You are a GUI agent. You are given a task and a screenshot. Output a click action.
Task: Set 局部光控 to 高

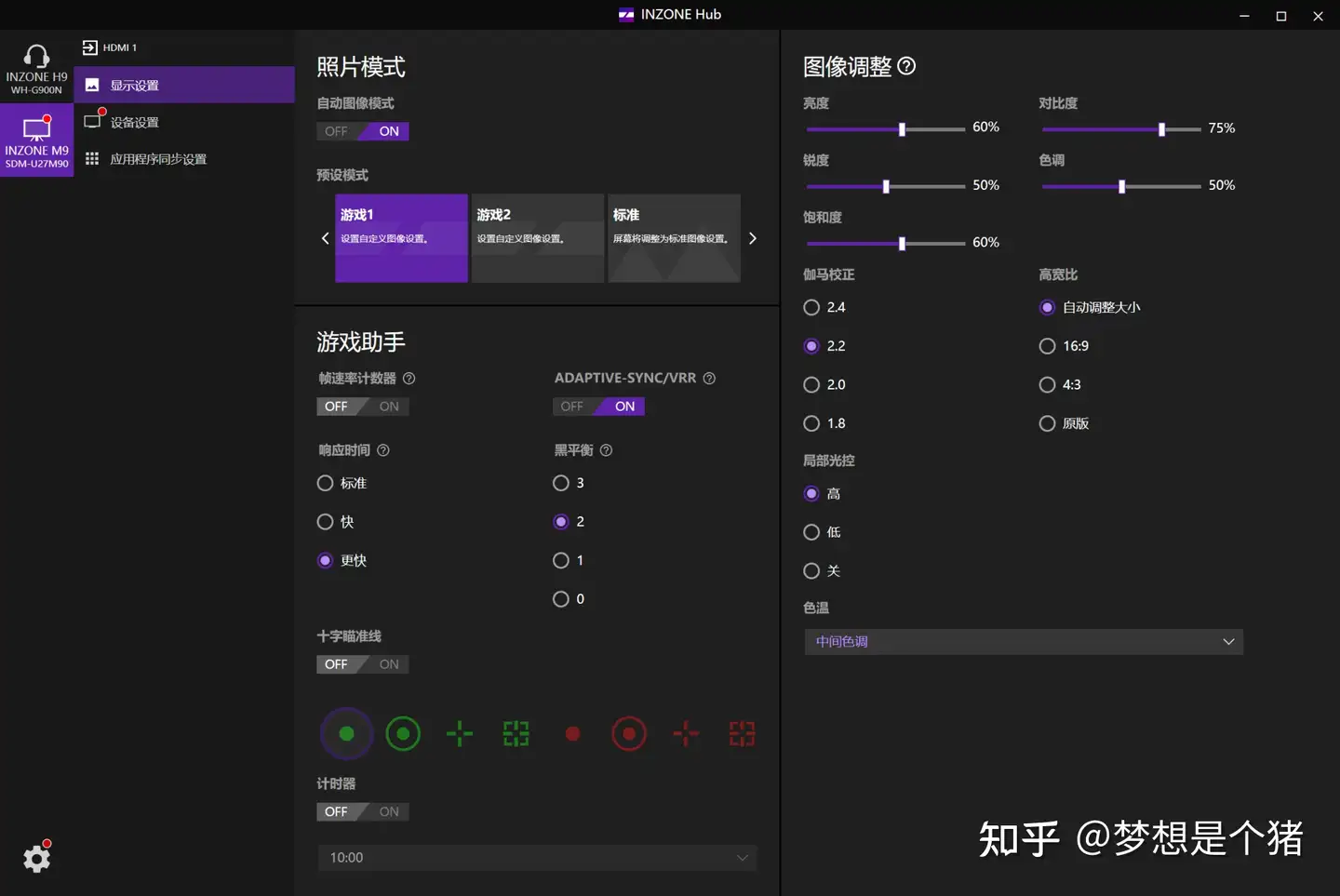(822, 493)
